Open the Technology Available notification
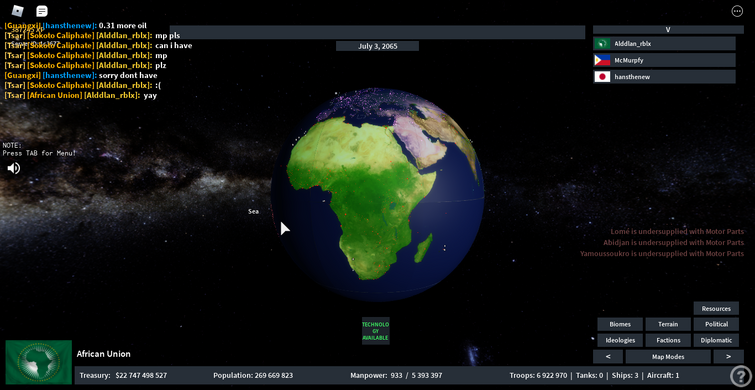The height and width of the screenshot is (390, 755). click(x=376, y=331)
